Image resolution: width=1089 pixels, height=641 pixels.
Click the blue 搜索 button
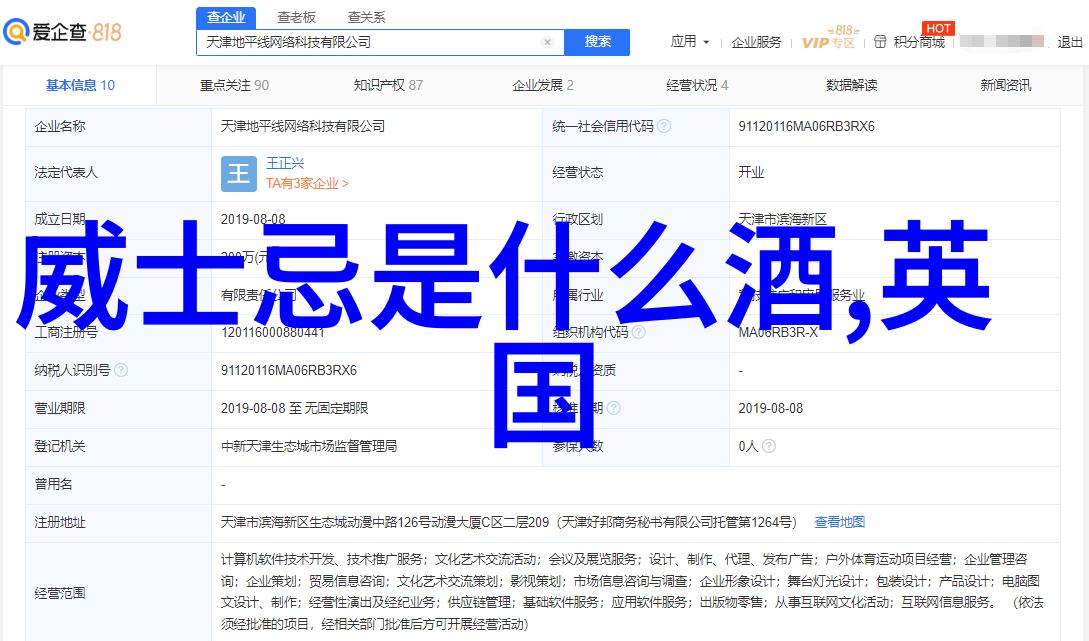pyautogui.click(x=597, y=42)
